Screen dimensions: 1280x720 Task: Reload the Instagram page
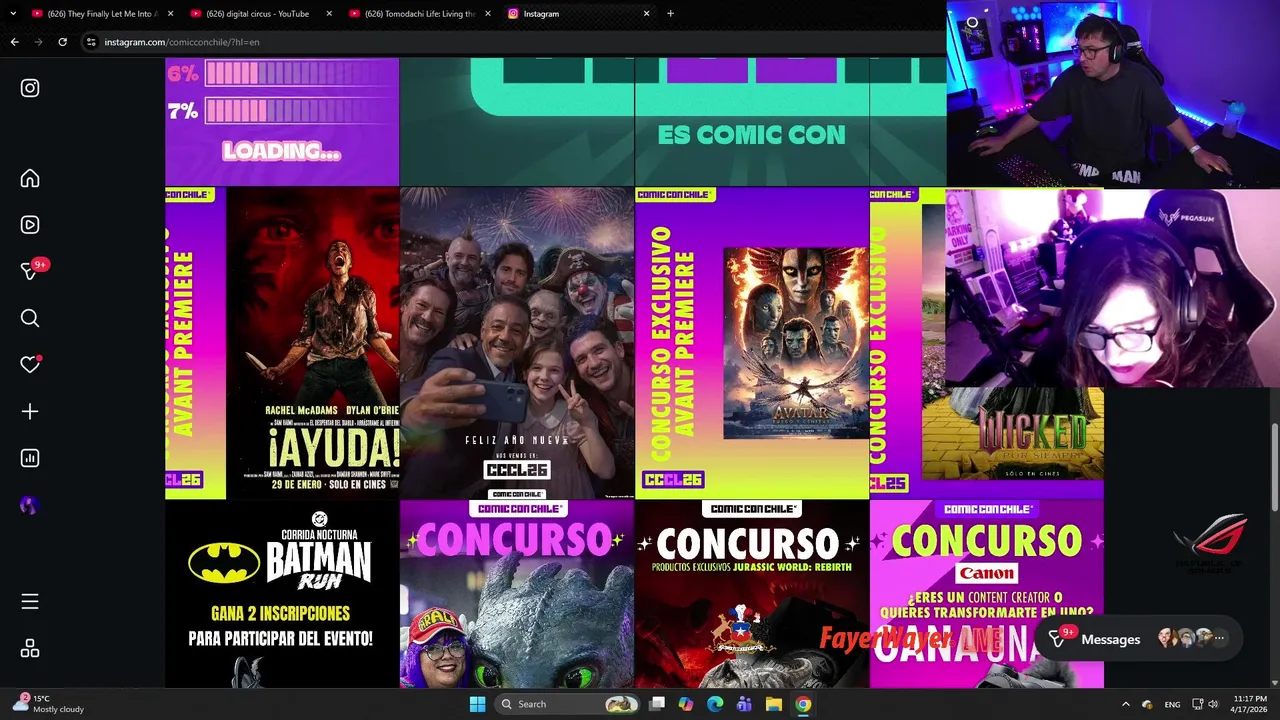pos(62,42)
